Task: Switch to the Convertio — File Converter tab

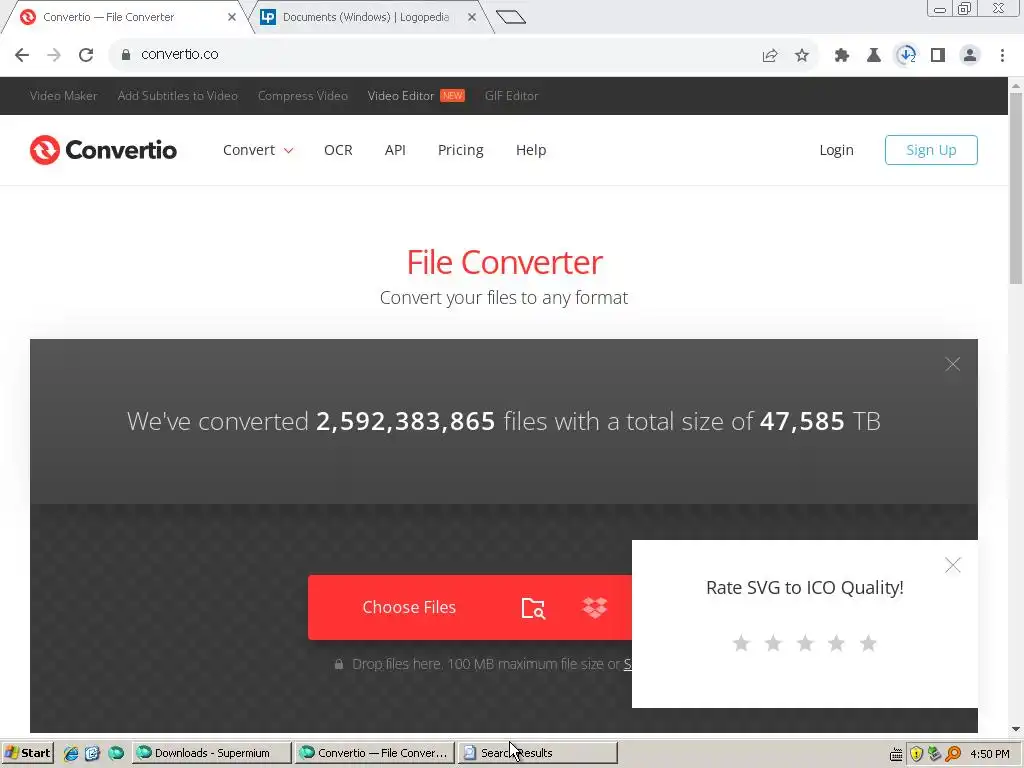Action: (x=124, y=17)
